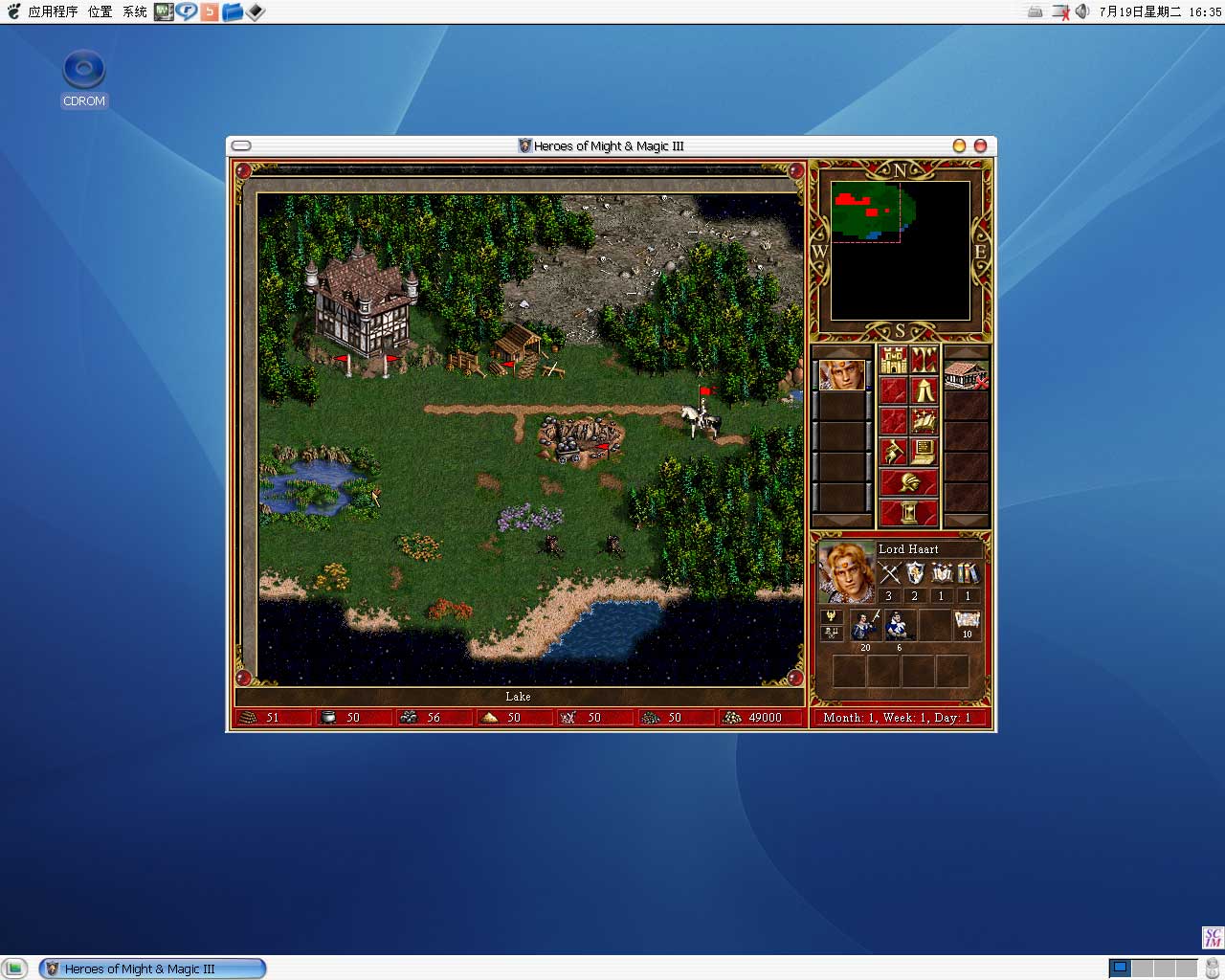Open the trash icon in bottom panel
The width and height of the screenshot is (1225, 980).
[x=1213, y=968]
